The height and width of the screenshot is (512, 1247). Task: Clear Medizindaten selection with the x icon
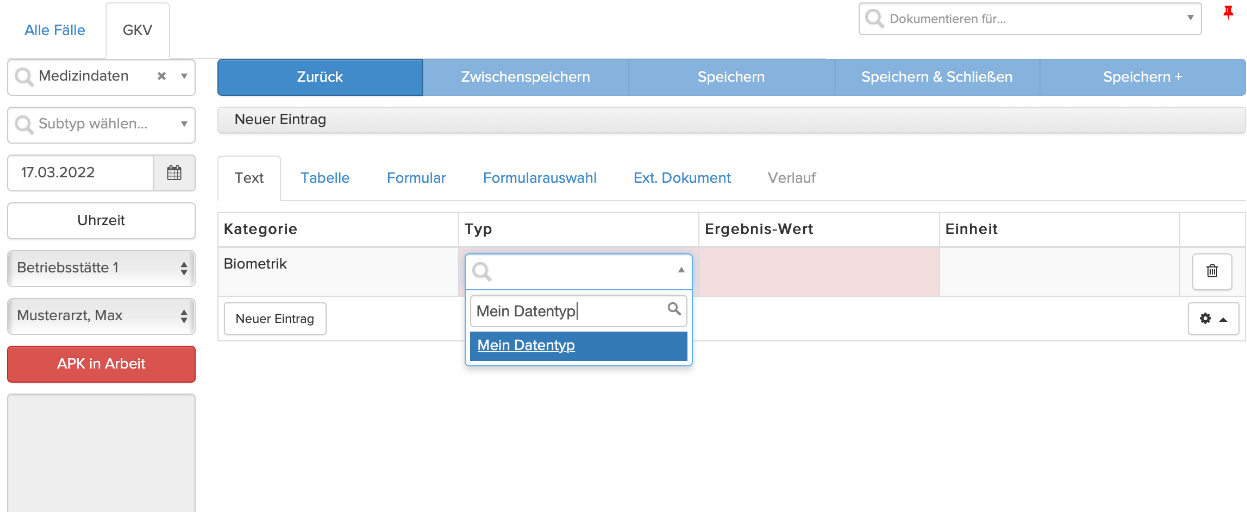click(162, 76)
